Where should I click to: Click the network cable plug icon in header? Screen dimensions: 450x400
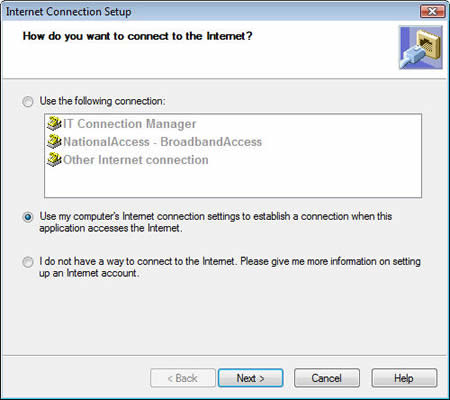pyautogui.click(x=421, y=48)
